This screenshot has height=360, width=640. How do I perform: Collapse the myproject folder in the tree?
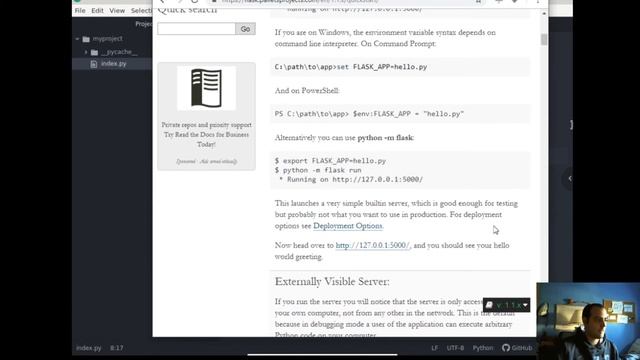pos(77,39)
